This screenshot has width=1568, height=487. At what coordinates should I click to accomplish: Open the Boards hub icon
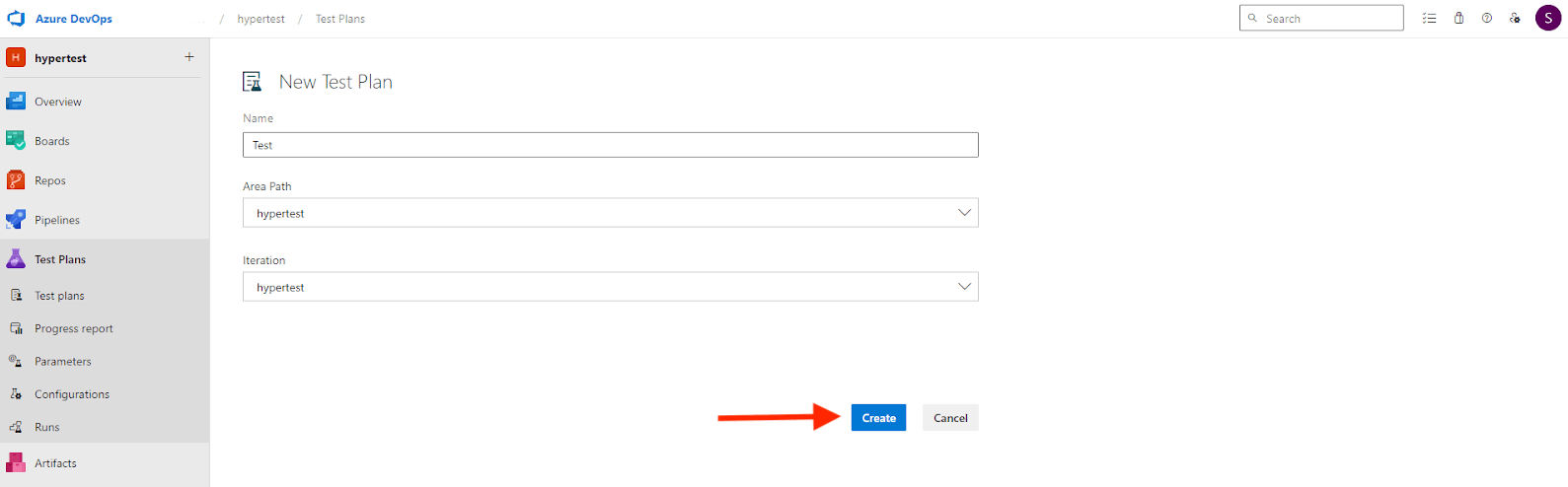[x=16, y=141]
